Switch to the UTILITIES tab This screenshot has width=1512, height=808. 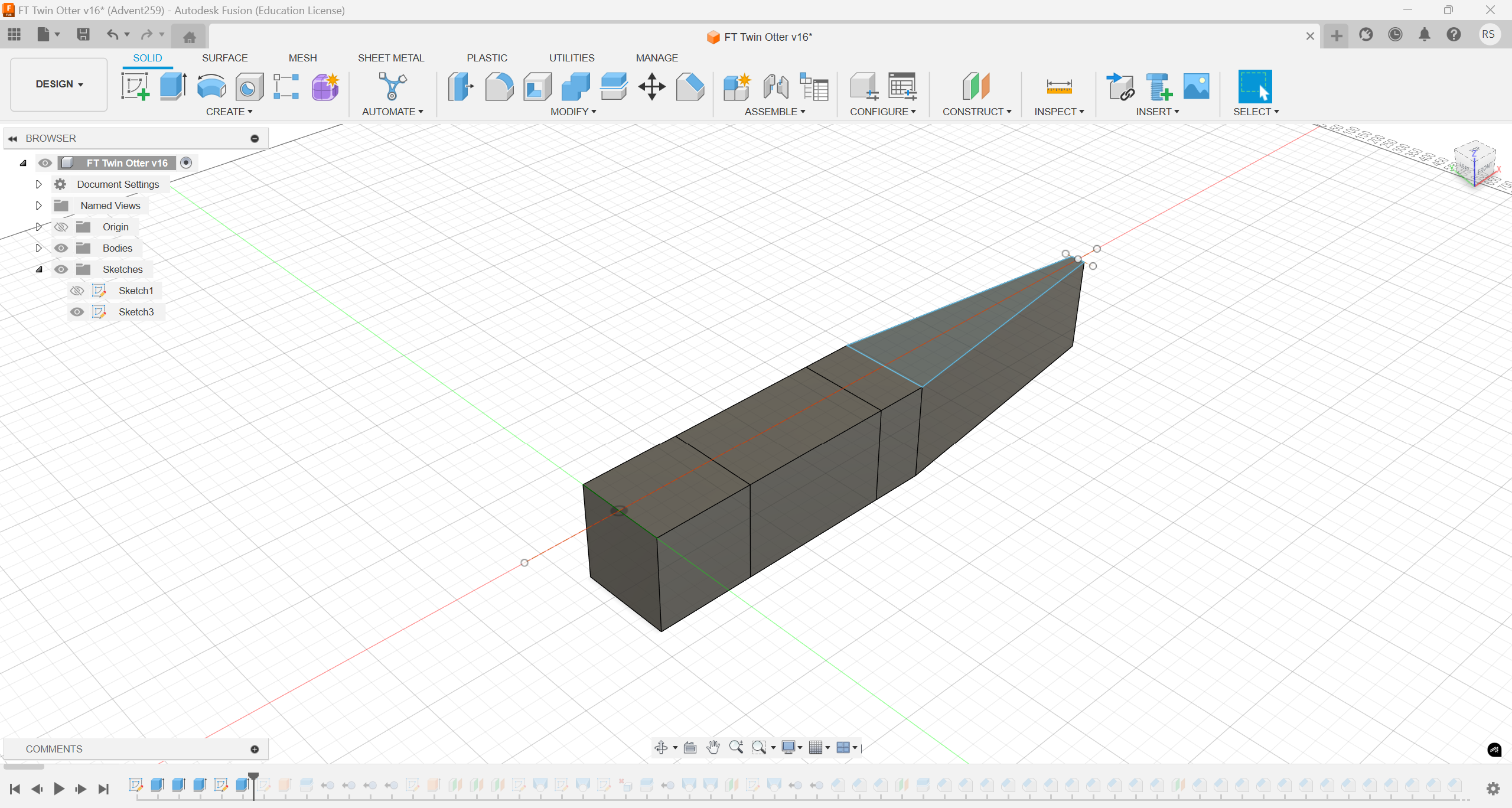point(572,58)
